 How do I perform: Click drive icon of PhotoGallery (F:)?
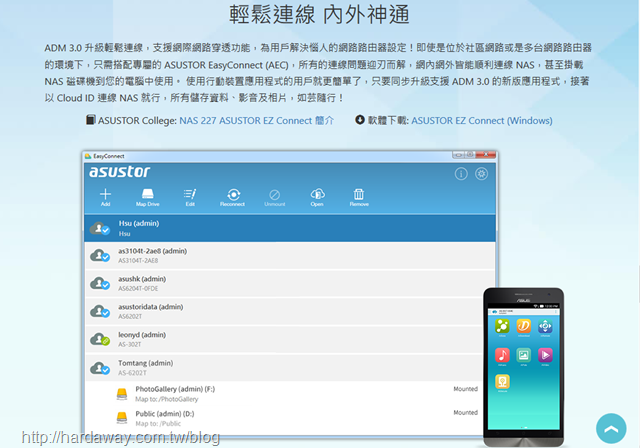122,394
